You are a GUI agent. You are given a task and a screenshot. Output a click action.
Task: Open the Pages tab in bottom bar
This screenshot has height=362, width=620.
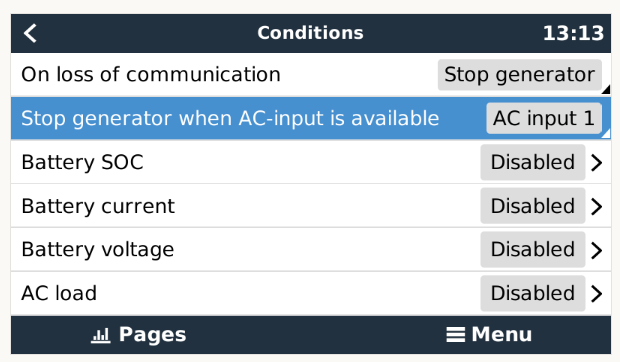[138, 335]
